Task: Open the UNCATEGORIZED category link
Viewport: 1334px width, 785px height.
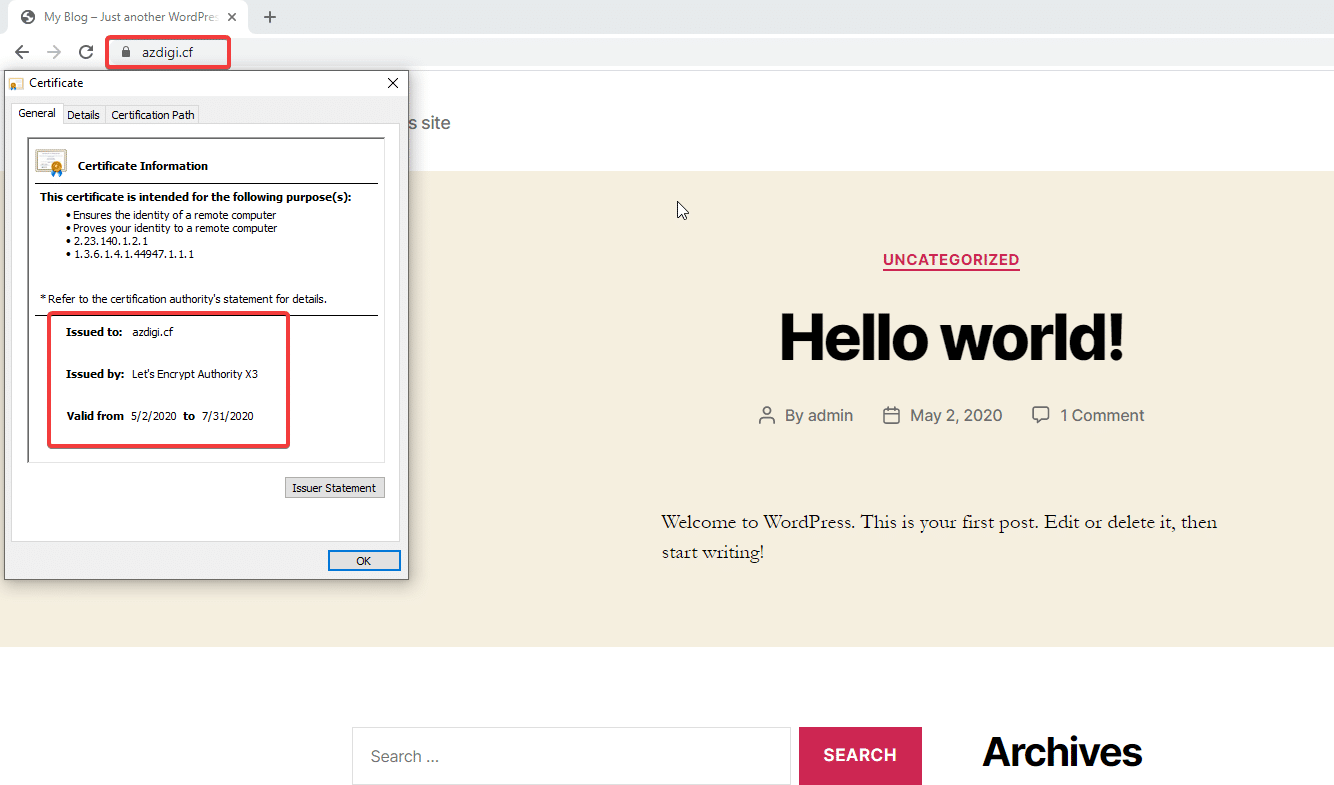Action: click(x=950, y=260)
